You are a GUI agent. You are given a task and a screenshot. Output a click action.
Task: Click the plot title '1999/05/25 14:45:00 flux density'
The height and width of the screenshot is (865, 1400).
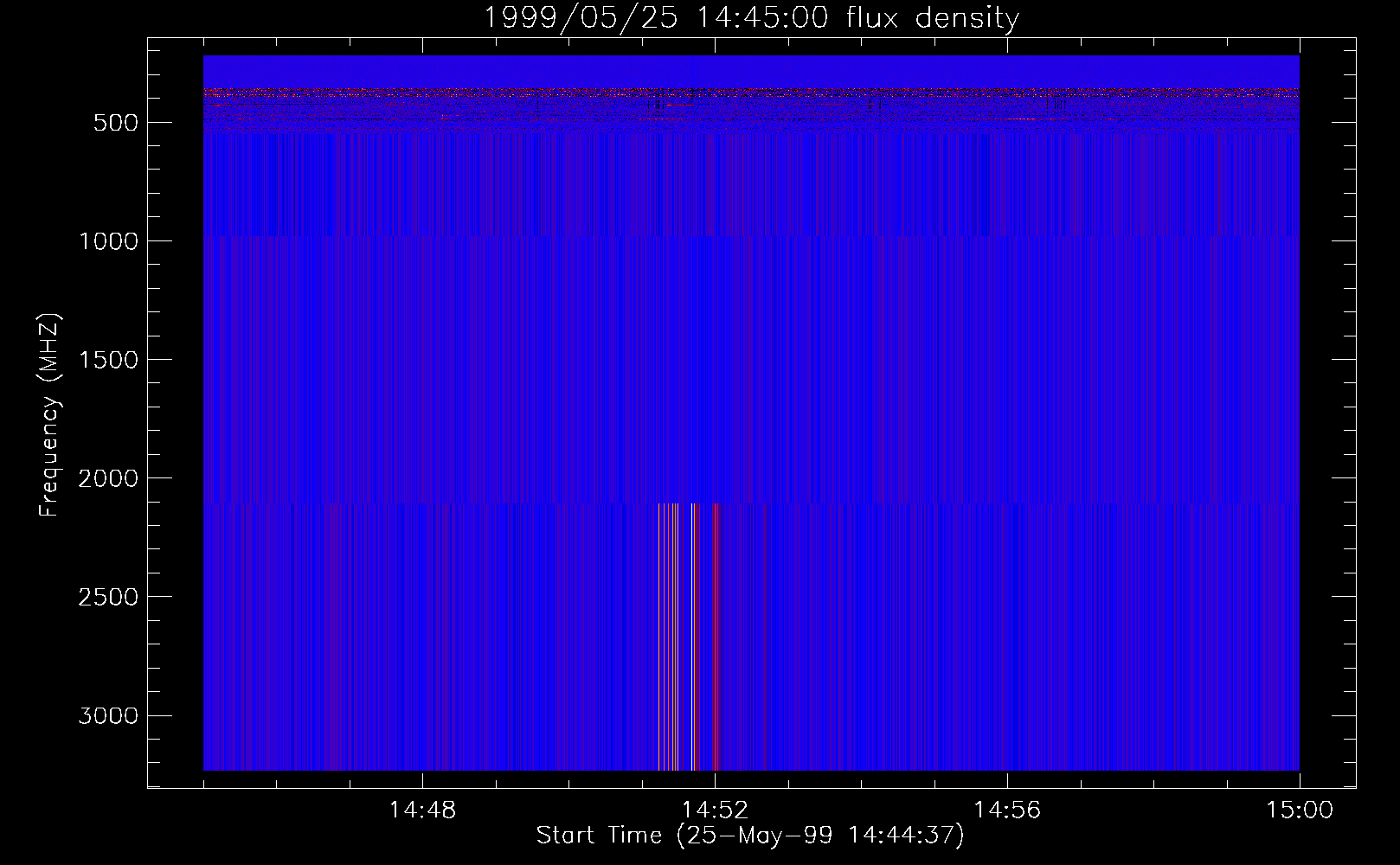click(750, 17)
